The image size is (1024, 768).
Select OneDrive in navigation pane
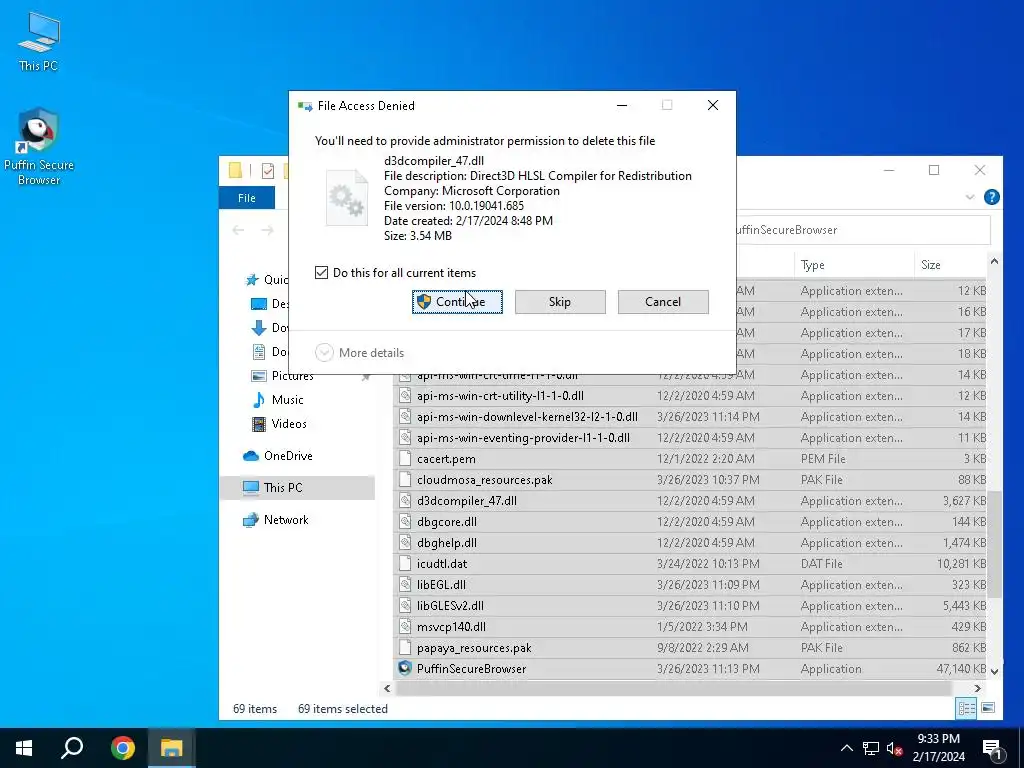point(288,456)
